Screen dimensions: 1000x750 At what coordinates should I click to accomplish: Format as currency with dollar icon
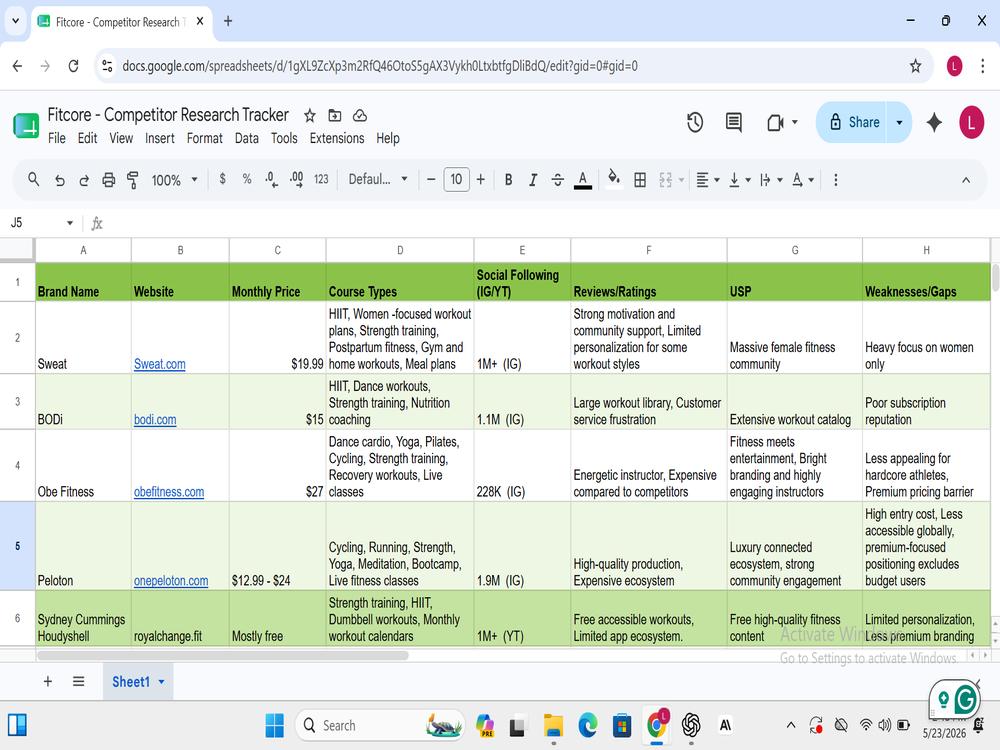222,179
